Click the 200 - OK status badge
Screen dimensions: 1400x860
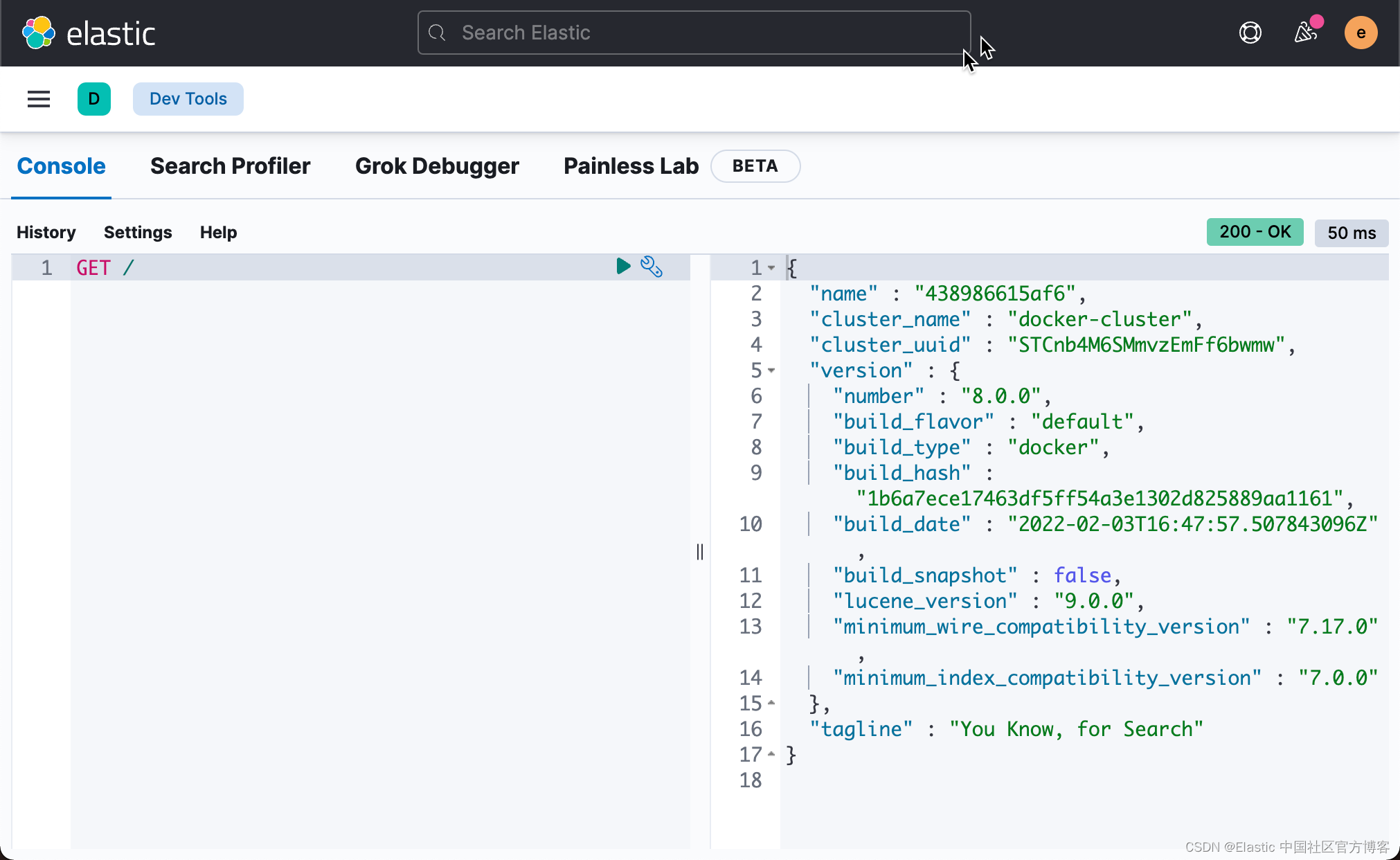tap(1254, 231)
